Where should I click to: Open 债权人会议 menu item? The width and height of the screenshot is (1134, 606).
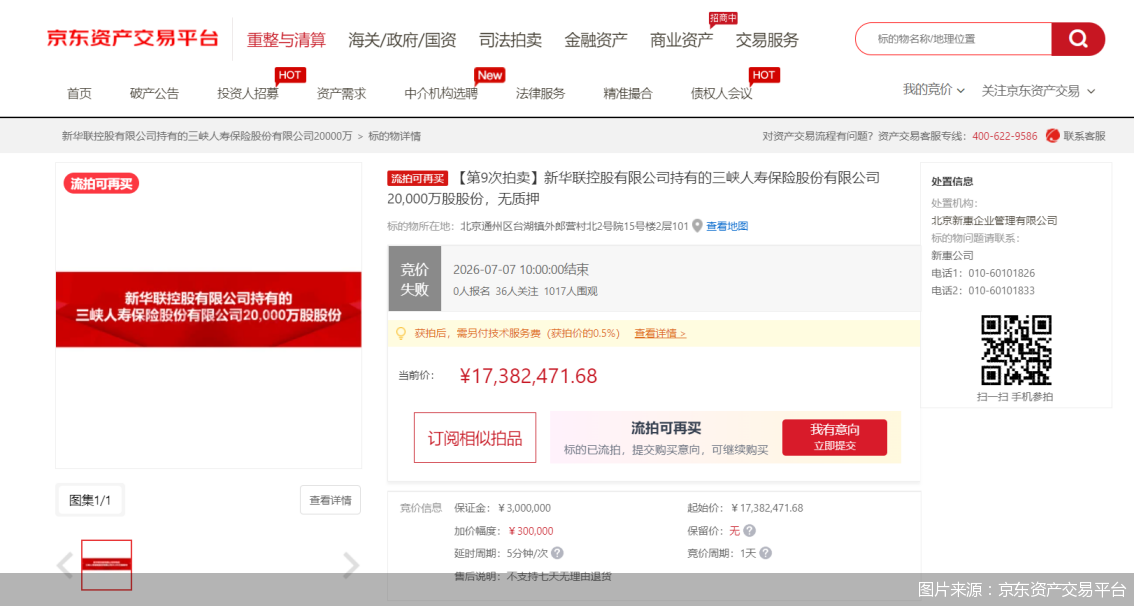coord(721,93)
